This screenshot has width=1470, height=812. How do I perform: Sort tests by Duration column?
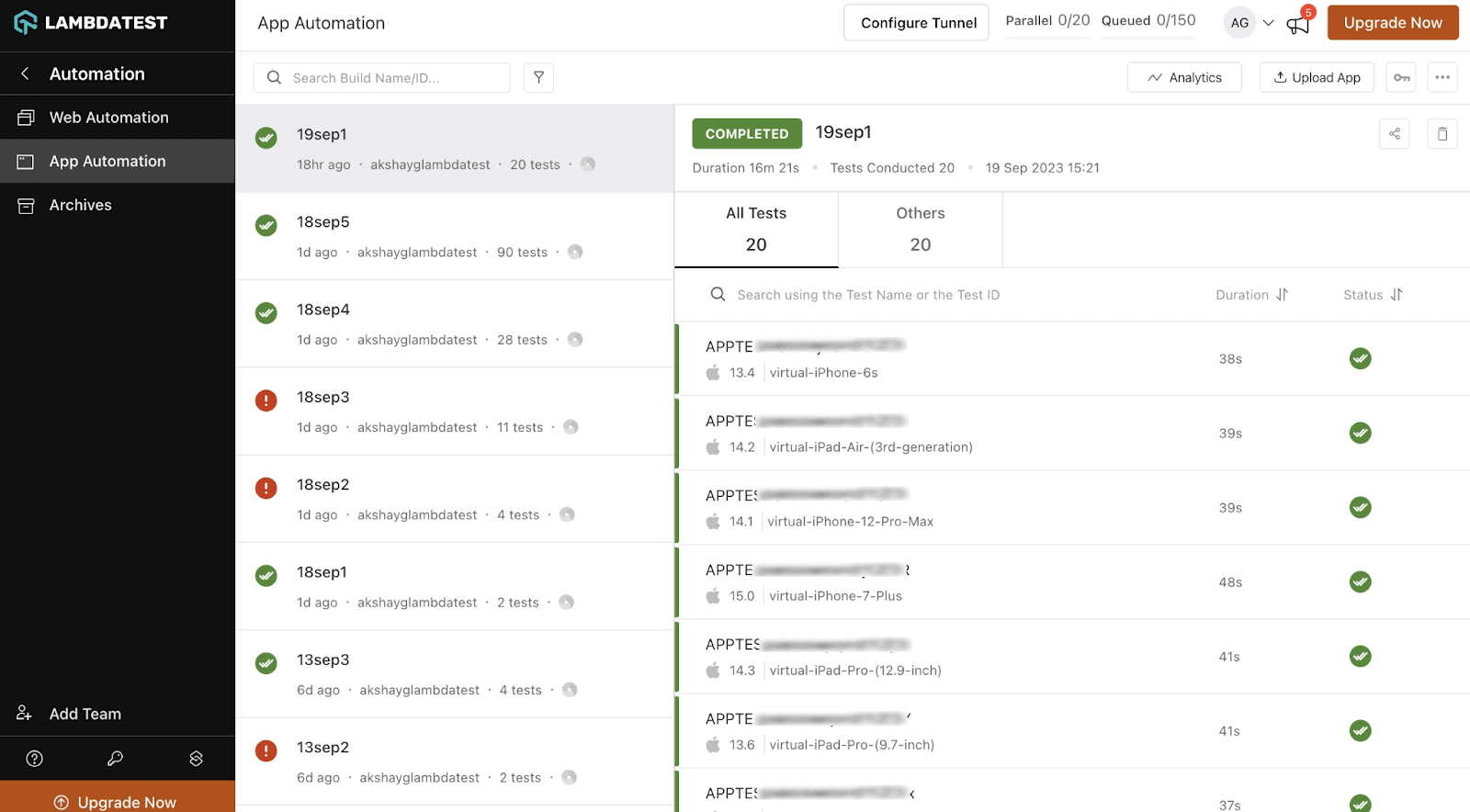(x=1251, y=295)
